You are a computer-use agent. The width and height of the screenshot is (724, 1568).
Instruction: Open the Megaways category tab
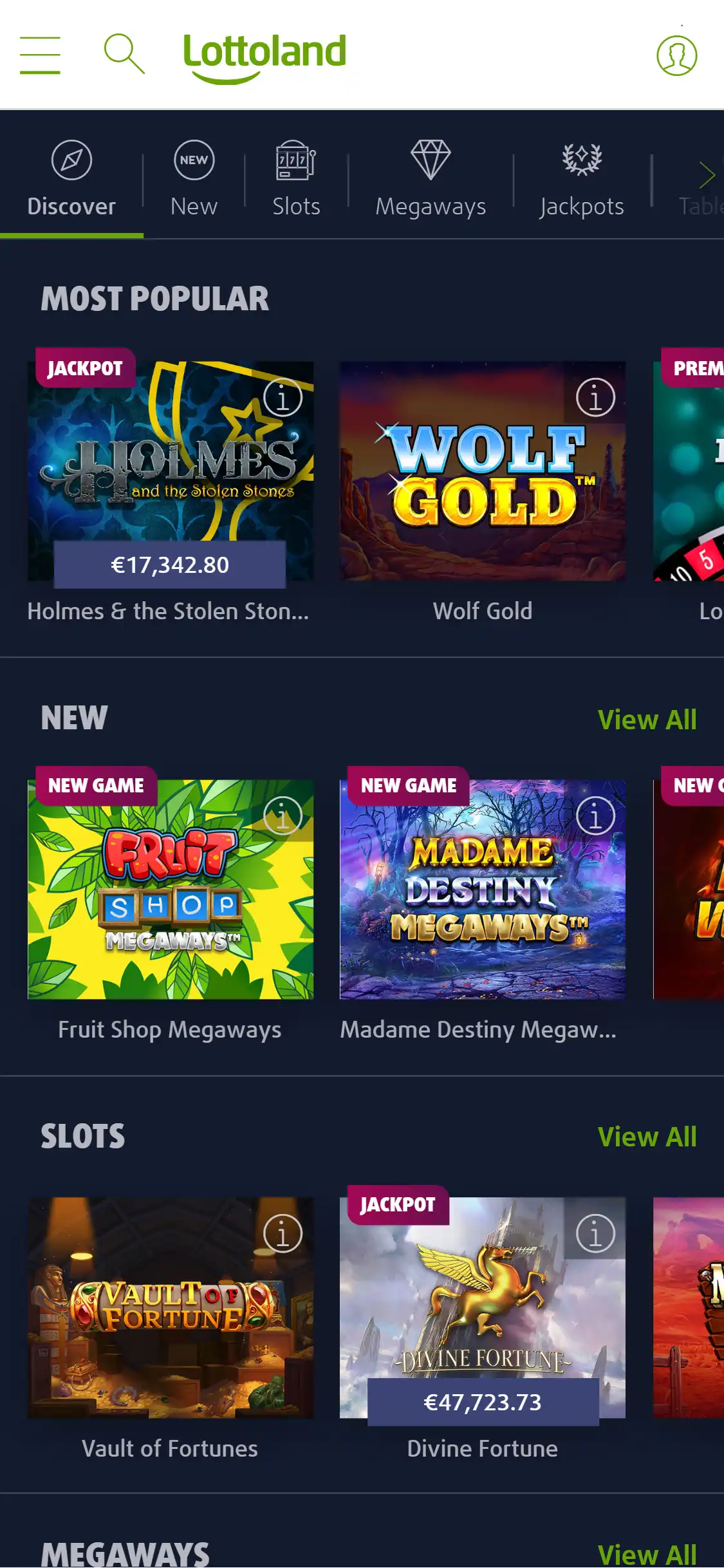[x=431, y=179]
